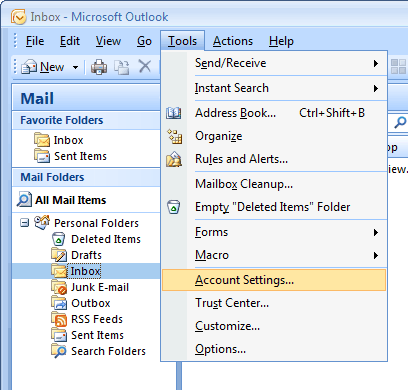Screen dimensions: 408x390
Task: Click the Organize icon in Tools menu
Action: (174, 136)
